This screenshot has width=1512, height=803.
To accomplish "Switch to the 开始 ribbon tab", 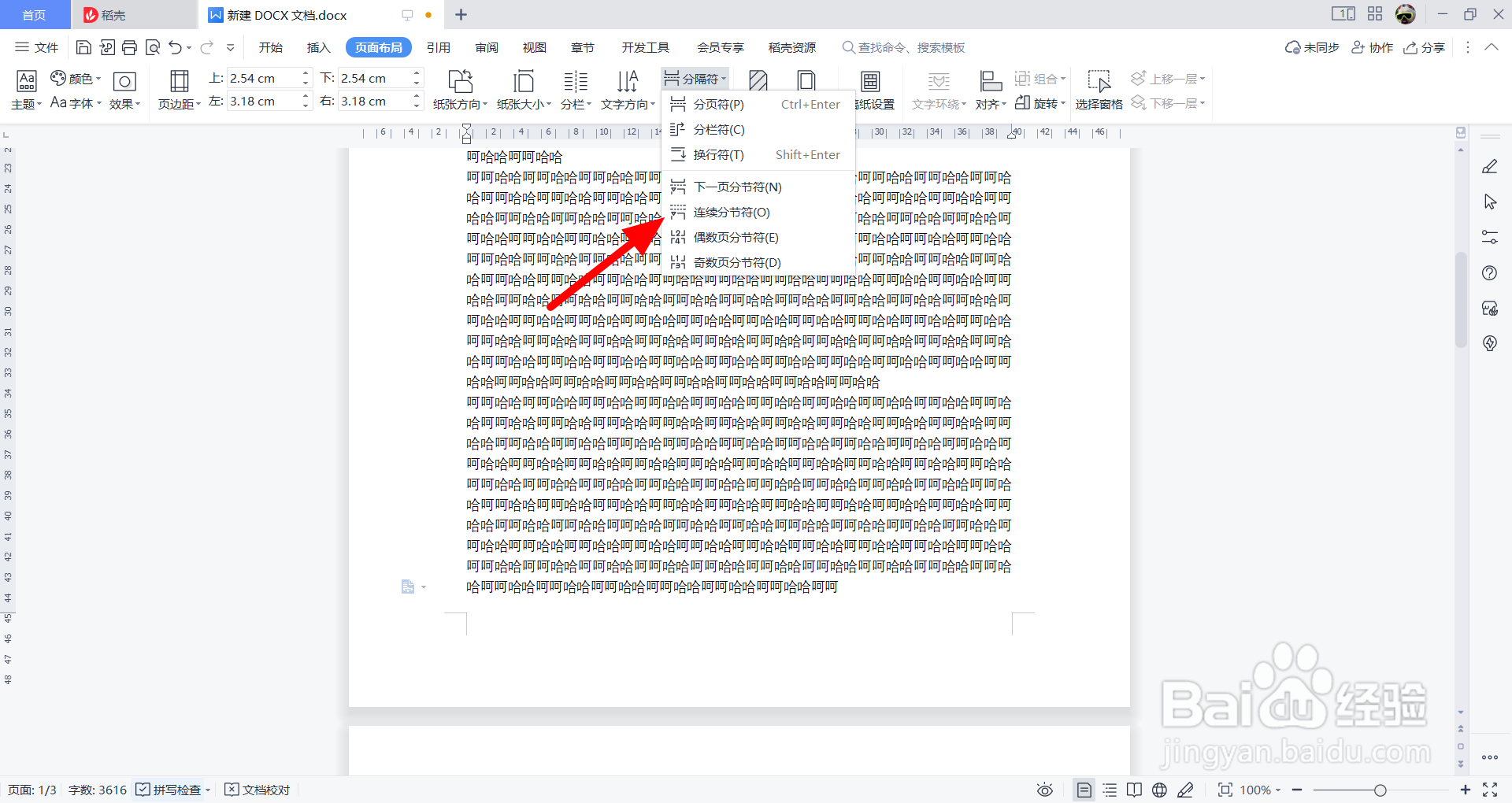I will [271, 48].
